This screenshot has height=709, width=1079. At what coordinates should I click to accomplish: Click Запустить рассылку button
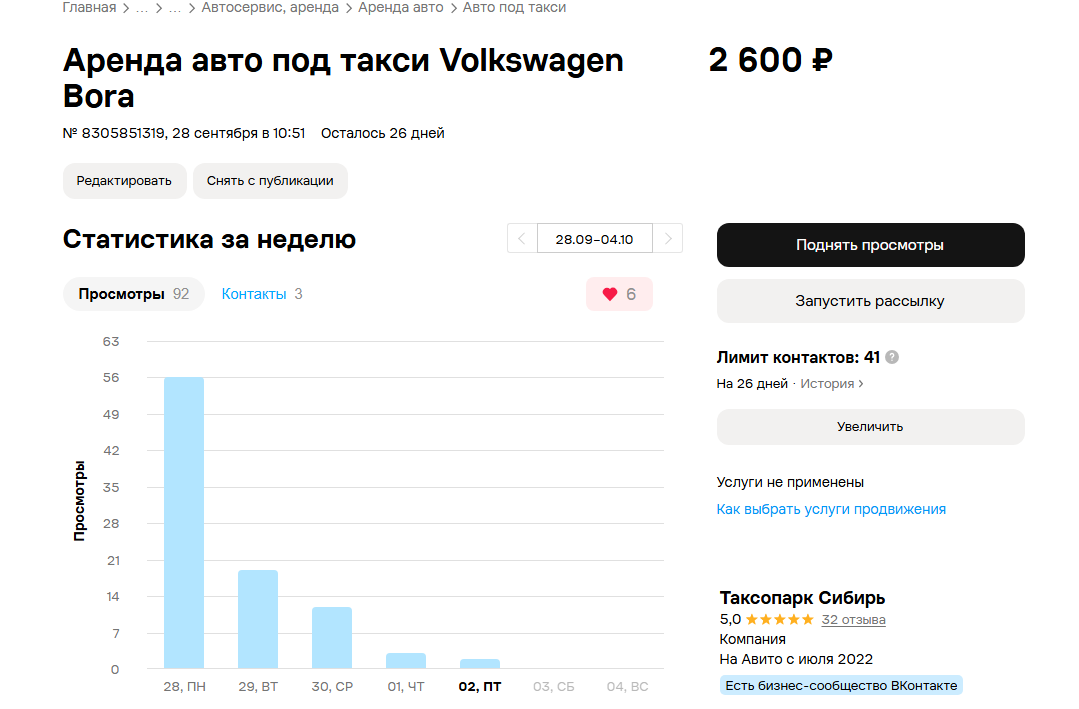[870, 301]
